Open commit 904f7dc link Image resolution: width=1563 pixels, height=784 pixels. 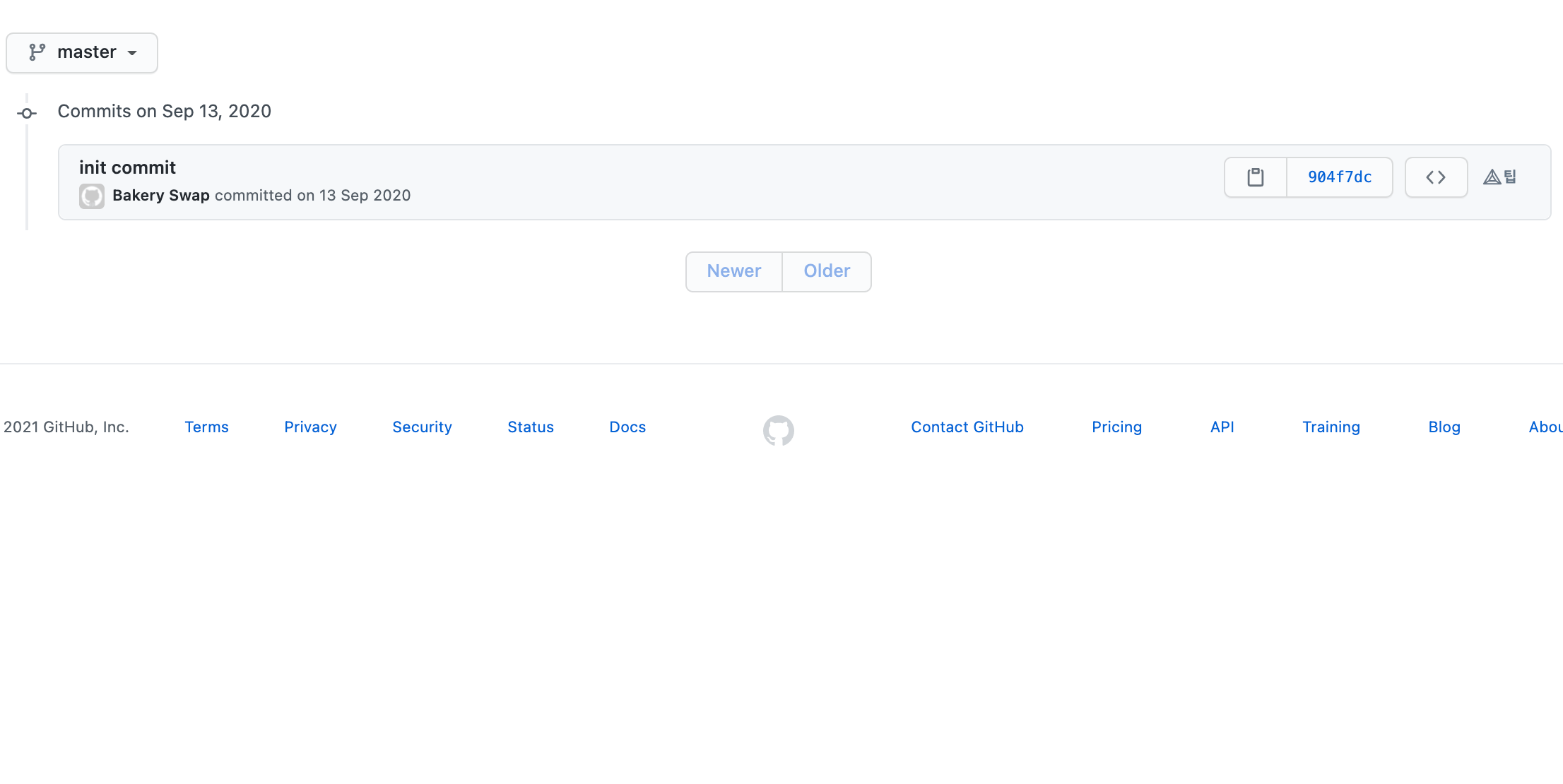[1339, 177]
